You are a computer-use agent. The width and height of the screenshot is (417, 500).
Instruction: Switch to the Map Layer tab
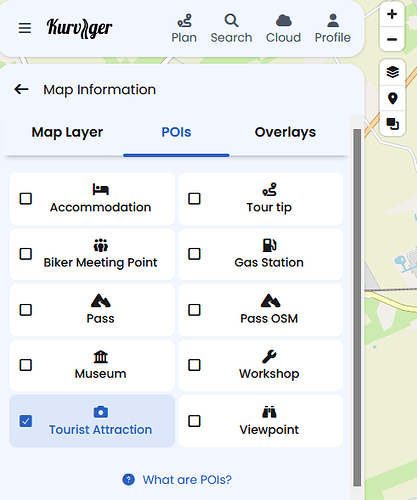[67, 132]
